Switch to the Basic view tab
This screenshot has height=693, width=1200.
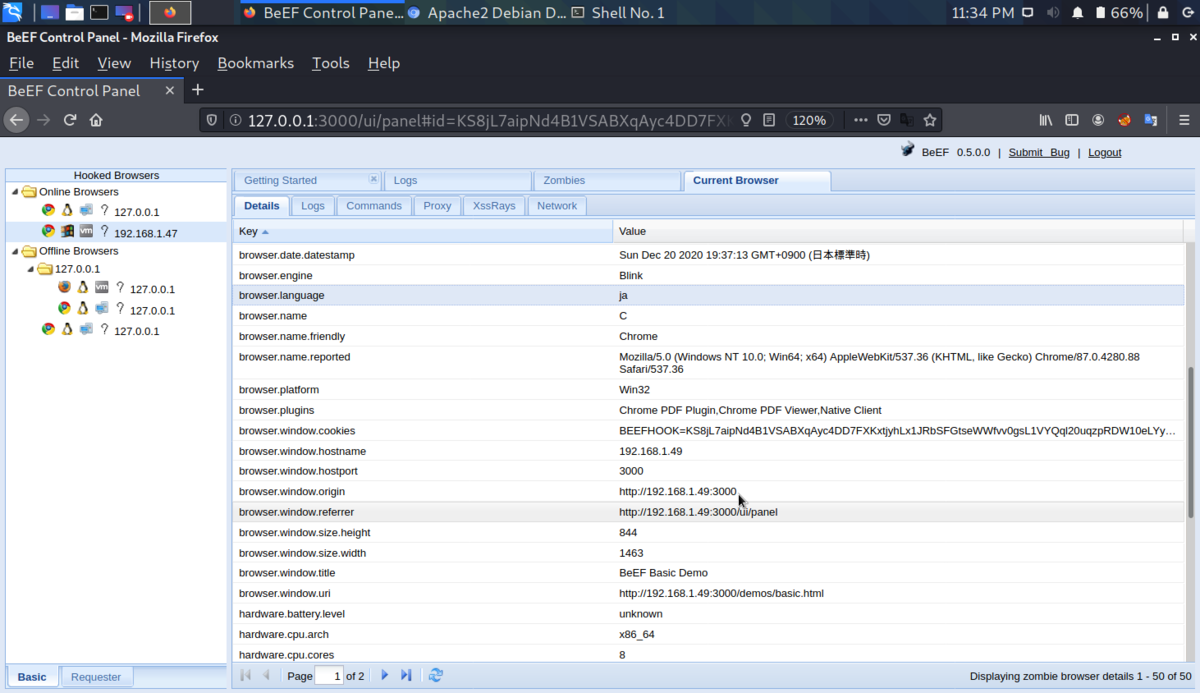[32, 677]
